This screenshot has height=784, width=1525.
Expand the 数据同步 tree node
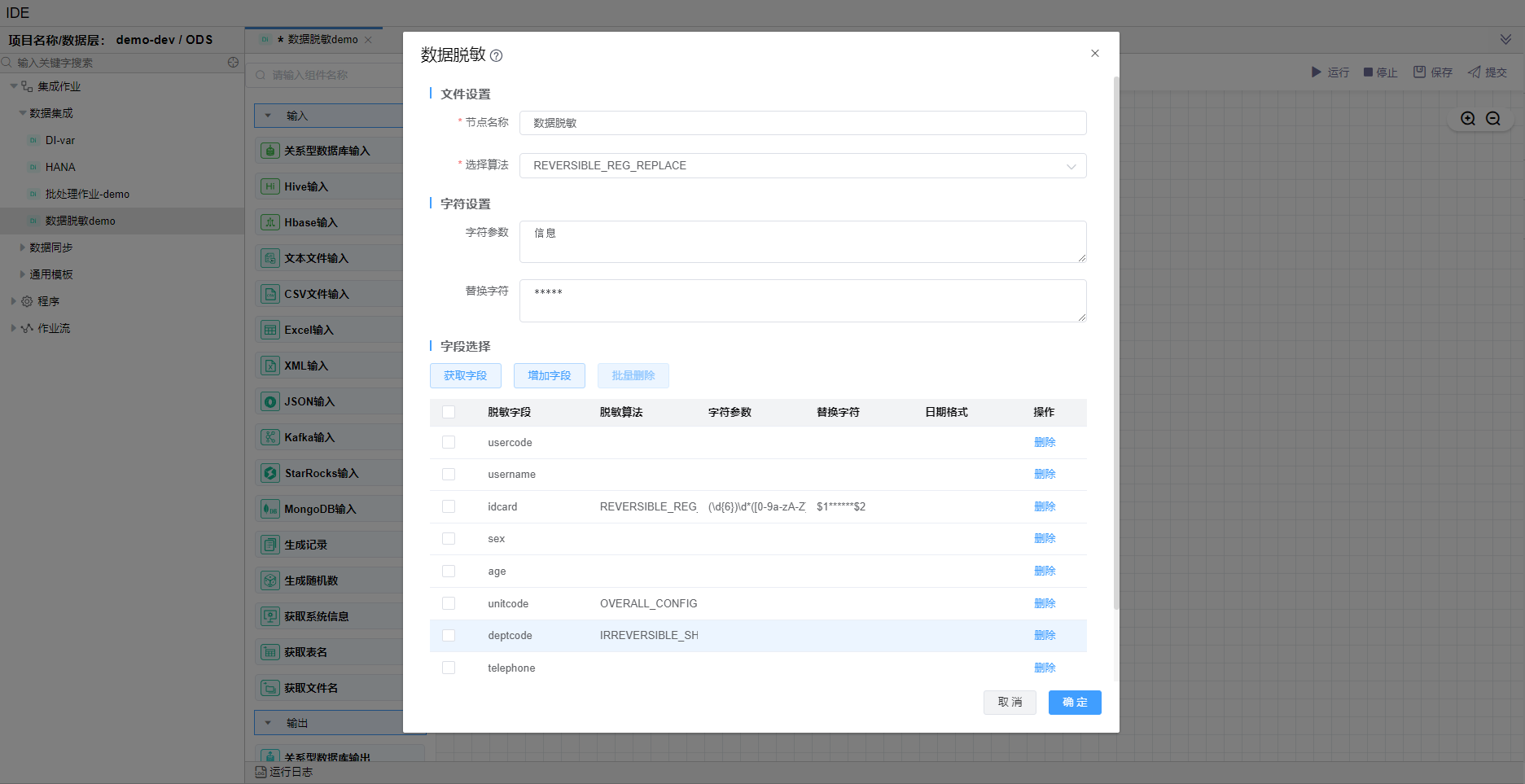pyautogui.click(x=23, y=247)
